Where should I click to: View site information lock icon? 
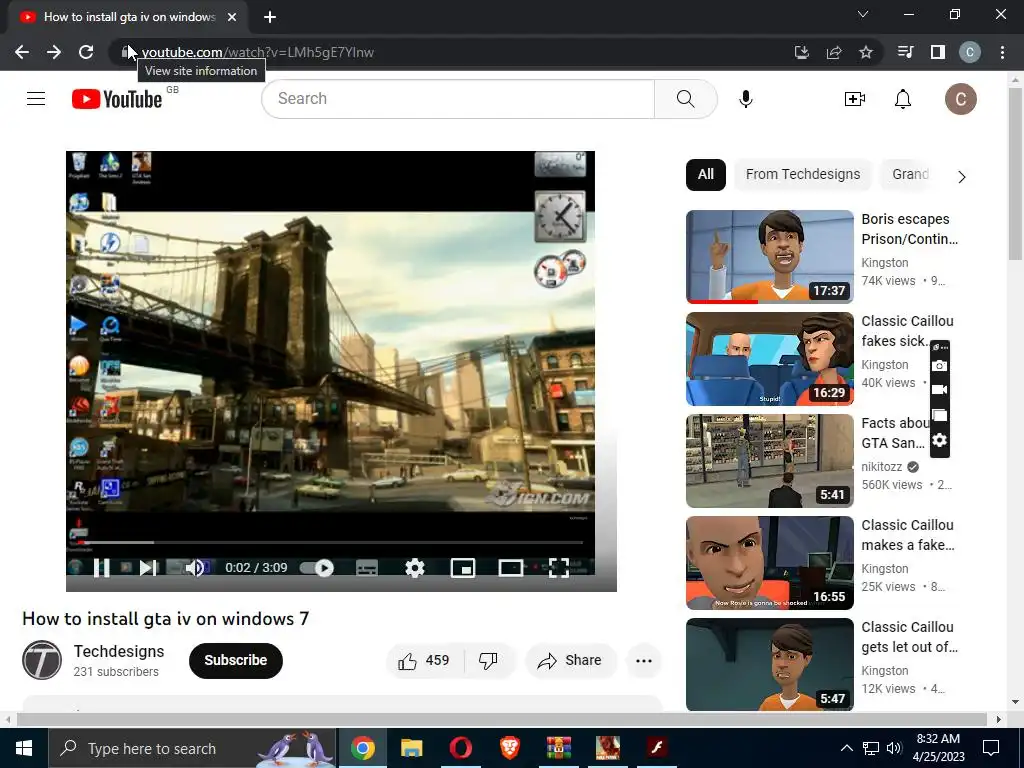127,52
